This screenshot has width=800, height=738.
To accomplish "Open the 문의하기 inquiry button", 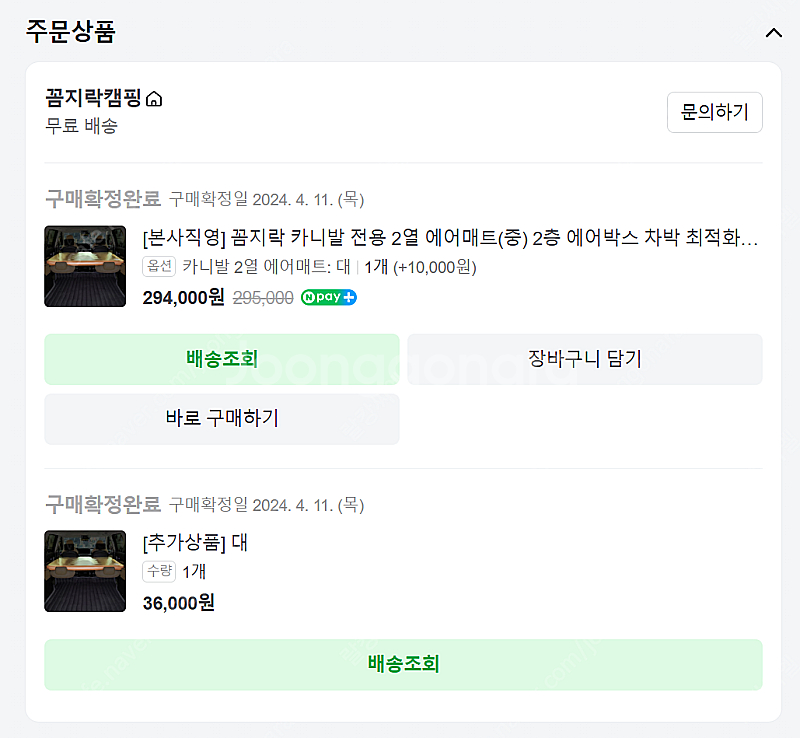I will 714,112.
